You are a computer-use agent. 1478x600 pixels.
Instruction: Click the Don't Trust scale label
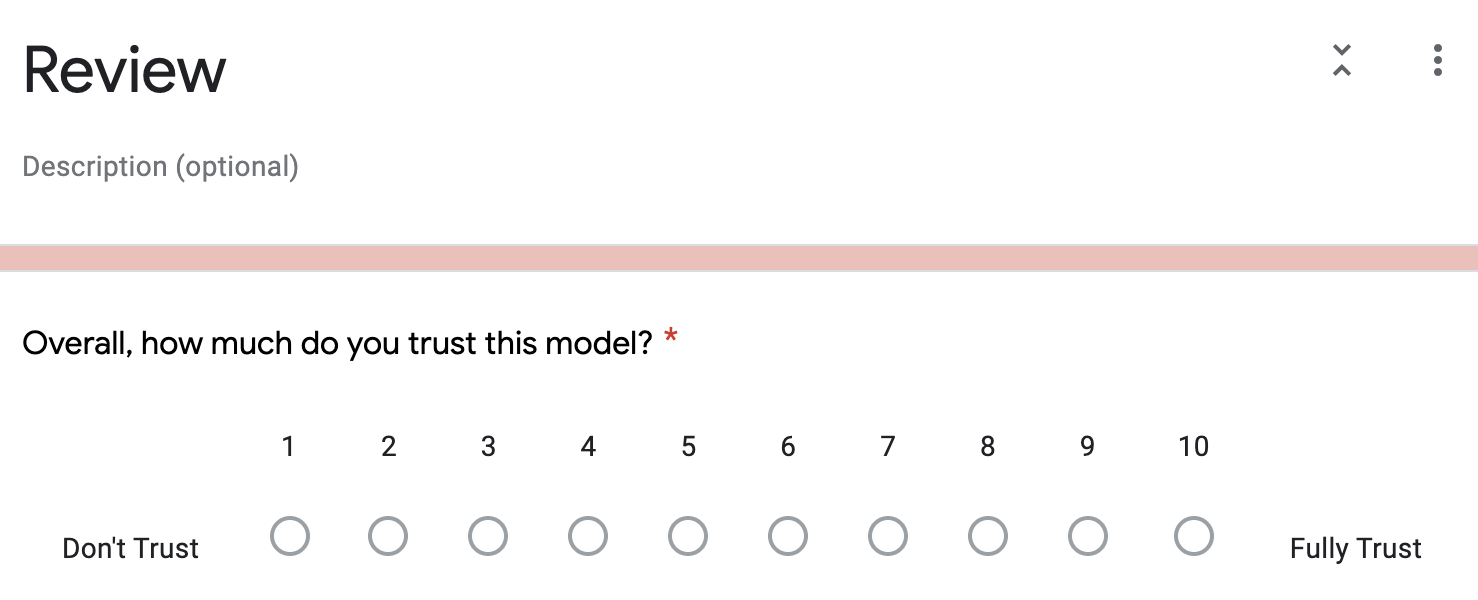pos(131,548)
